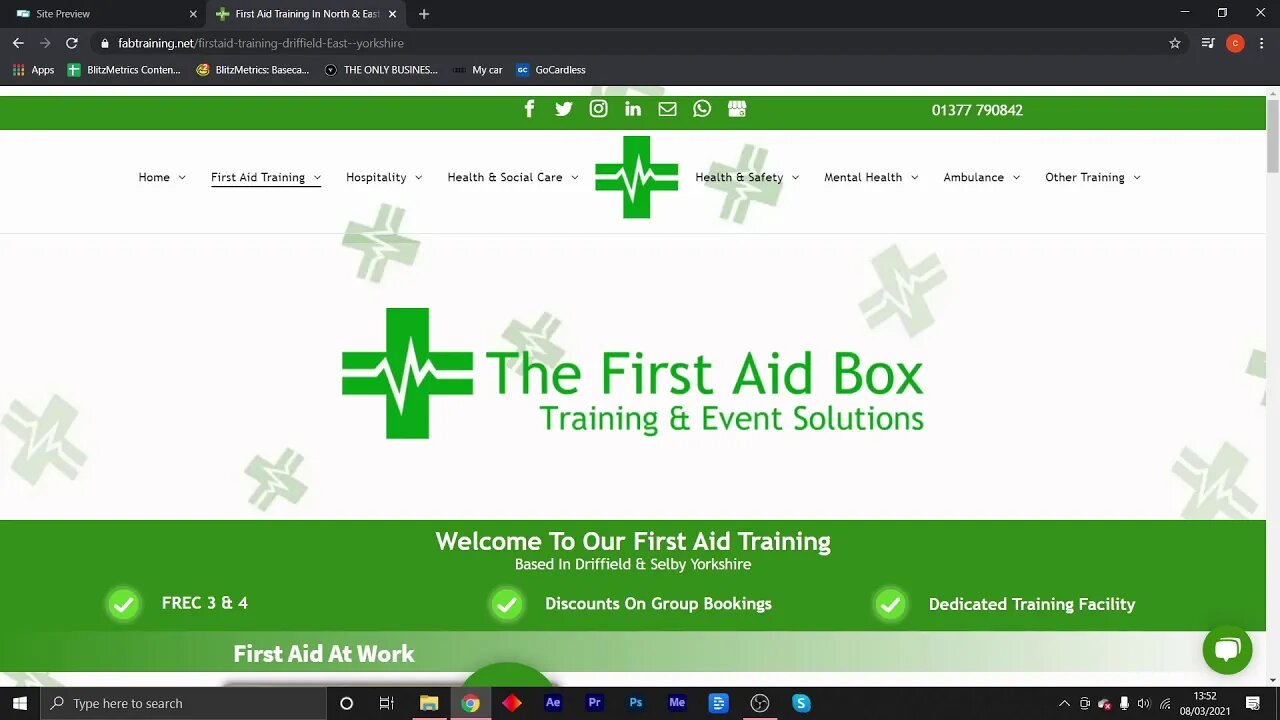
Task: Open Photoshop from taskbar
Action: 636,703
